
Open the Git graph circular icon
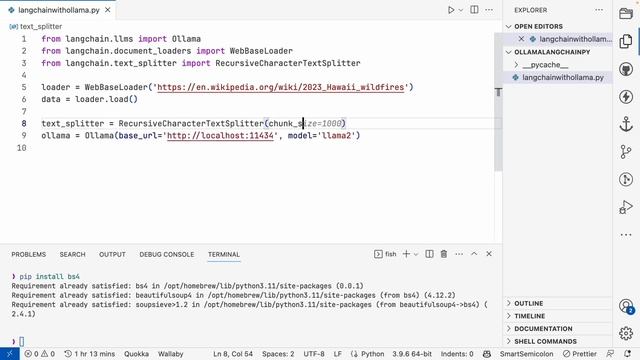626,179
